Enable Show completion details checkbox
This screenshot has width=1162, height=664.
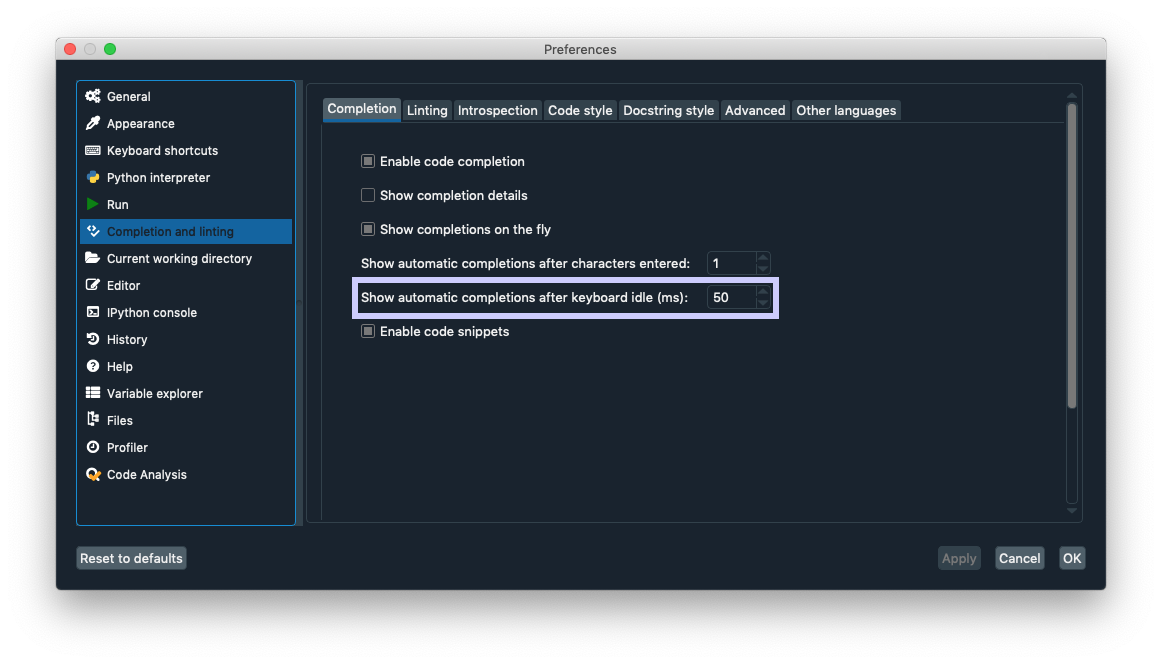point(368,195)
